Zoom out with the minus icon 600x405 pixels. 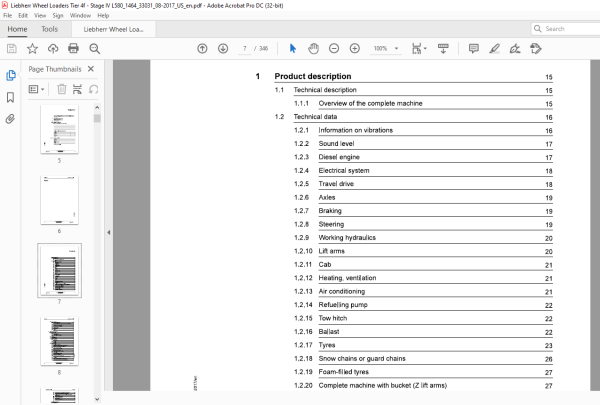[x=334, y=49]
